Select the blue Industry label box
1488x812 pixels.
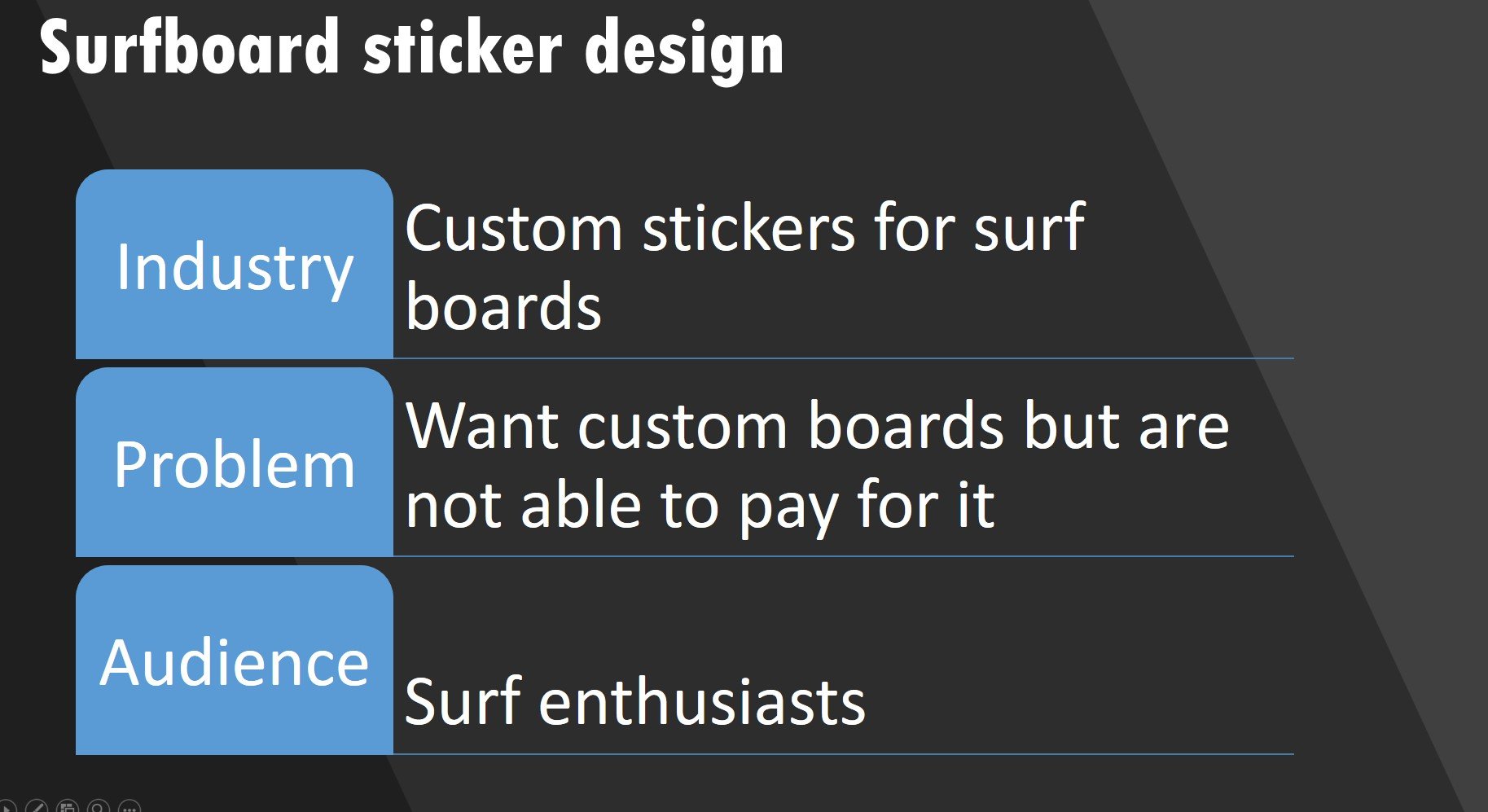(235, 265)
